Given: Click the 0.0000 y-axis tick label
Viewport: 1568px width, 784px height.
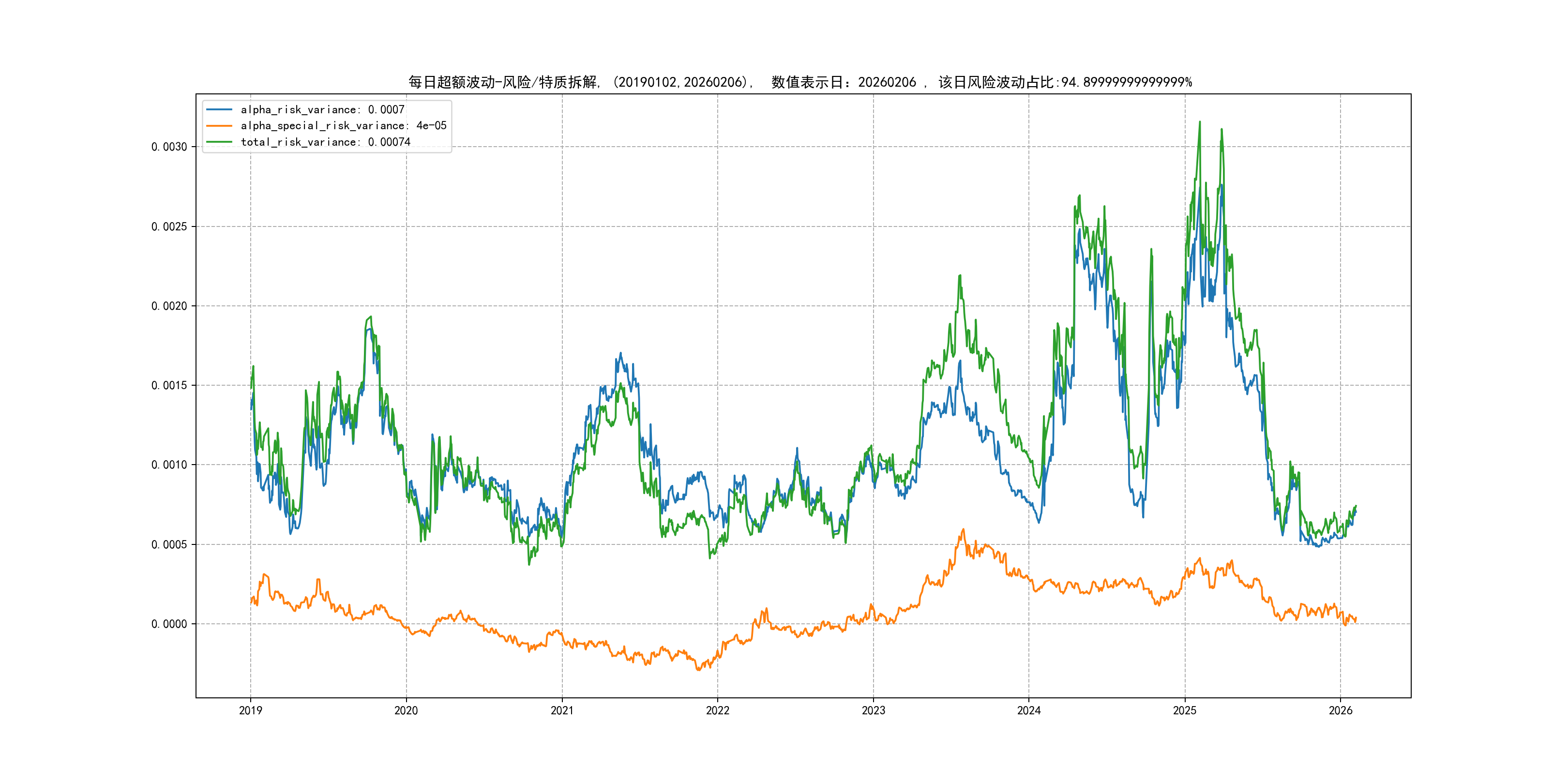Looking at the screenshot, I should click(169, 624).
